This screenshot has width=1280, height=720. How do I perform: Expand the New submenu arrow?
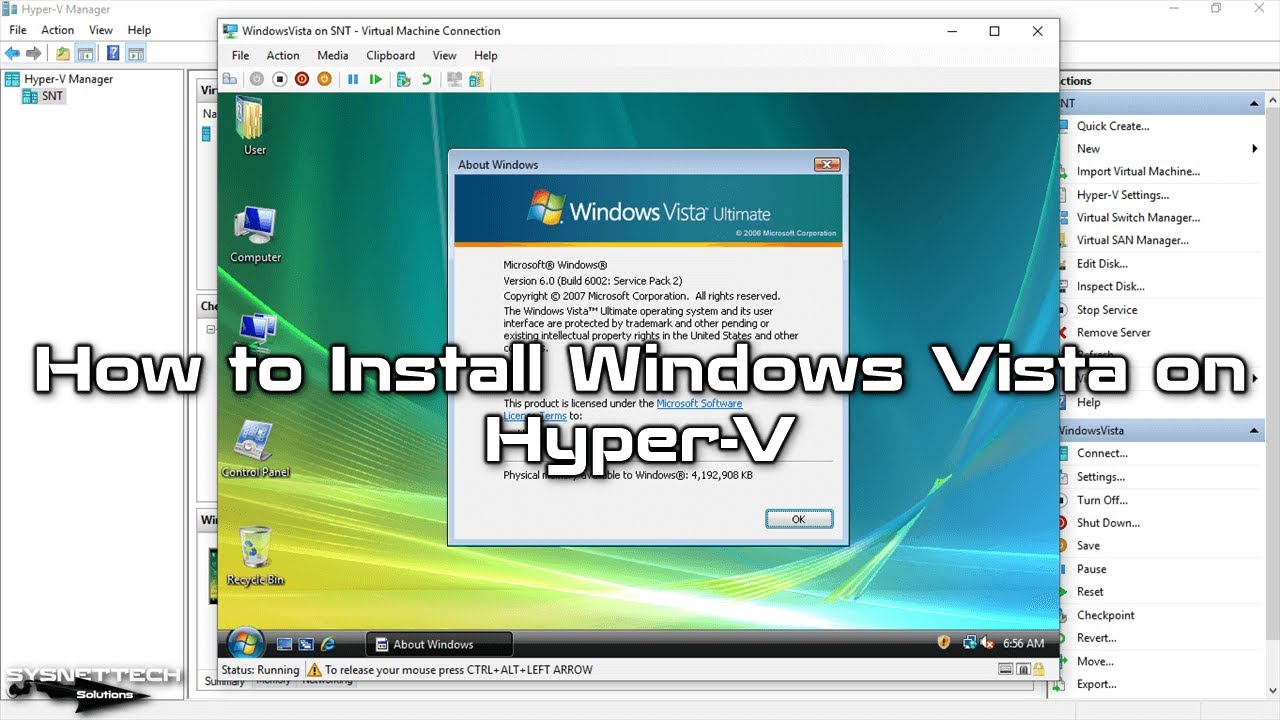pos(1254,149)
